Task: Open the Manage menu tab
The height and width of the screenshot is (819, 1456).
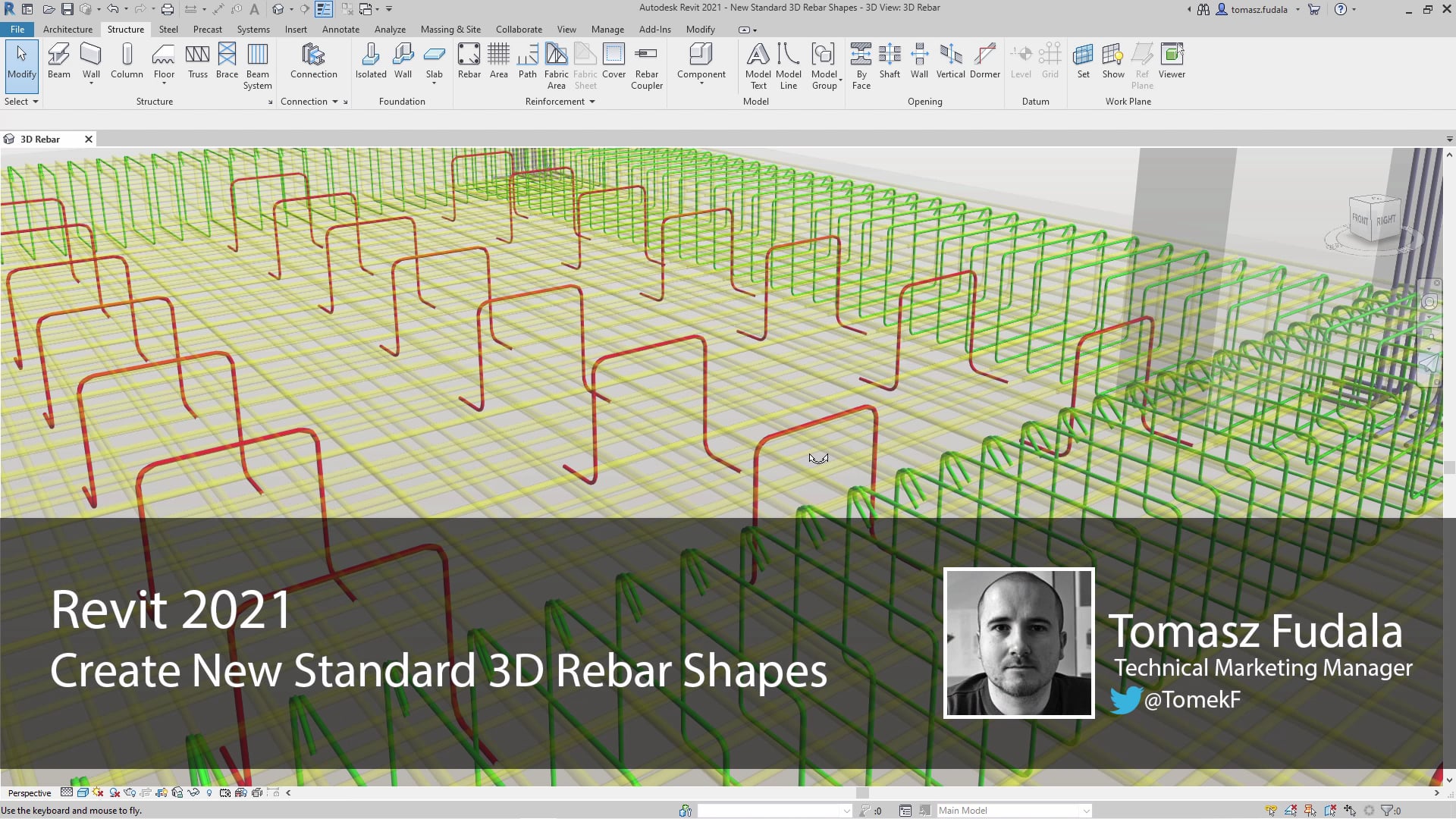Action: [607, 29]
